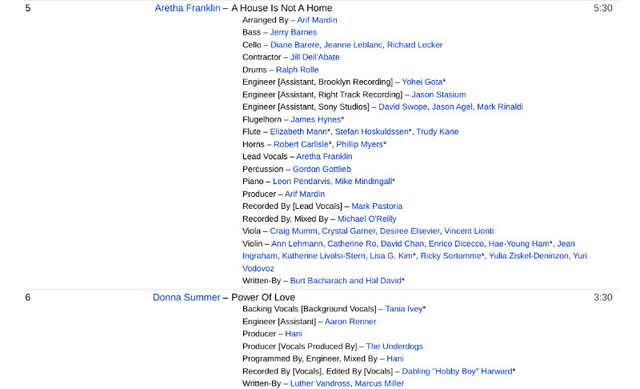Click the Trudy Kane flute link
640x389 pixels.
pos(438,132)
